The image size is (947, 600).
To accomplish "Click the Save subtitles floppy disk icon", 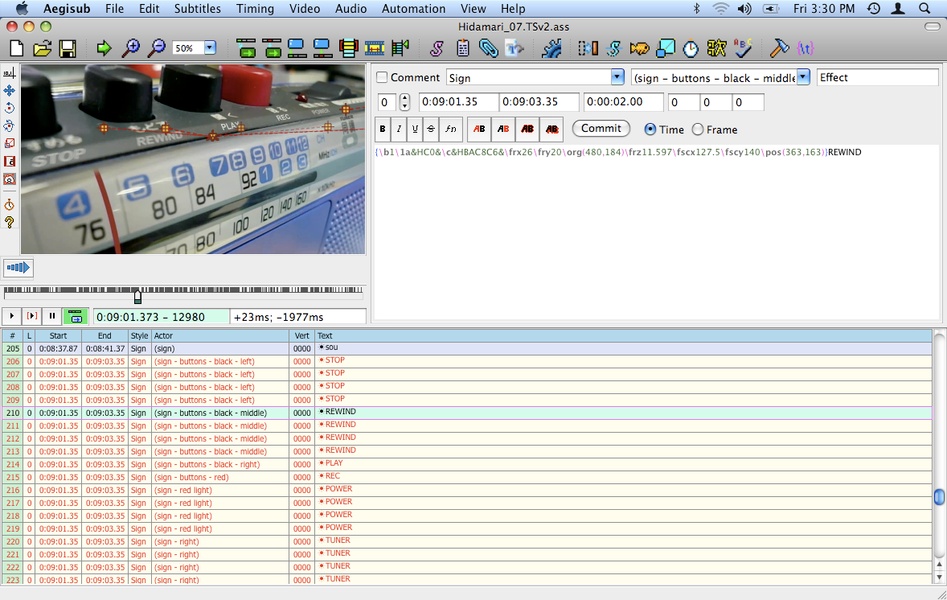I will (67, 48).
